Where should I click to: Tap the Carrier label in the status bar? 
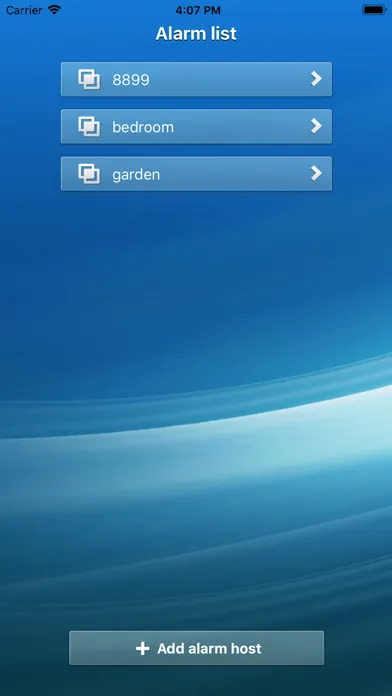pyautogui.click(x=24, y=10)
